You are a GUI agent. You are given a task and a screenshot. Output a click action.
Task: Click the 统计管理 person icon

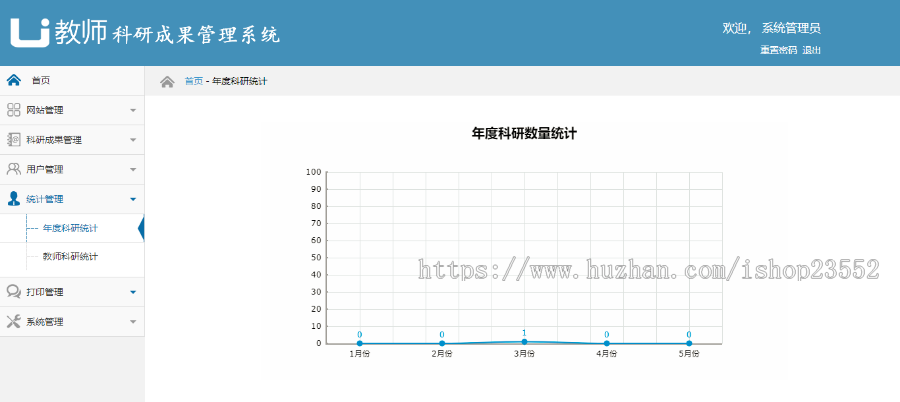(x=14, y=199)
